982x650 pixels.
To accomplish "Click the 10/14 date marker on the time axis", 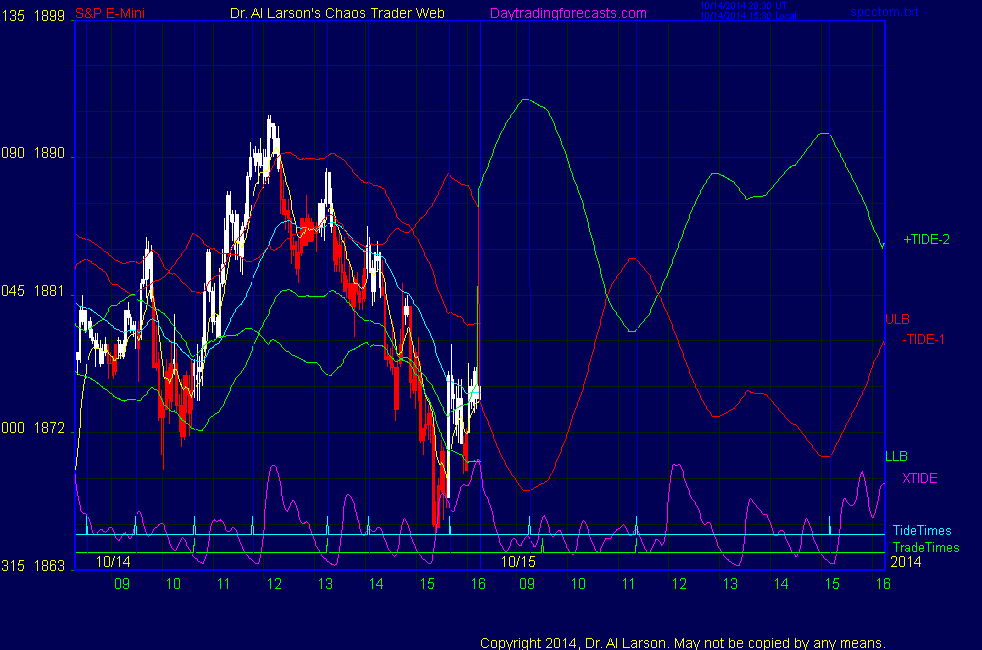I will tap(114, 562).
